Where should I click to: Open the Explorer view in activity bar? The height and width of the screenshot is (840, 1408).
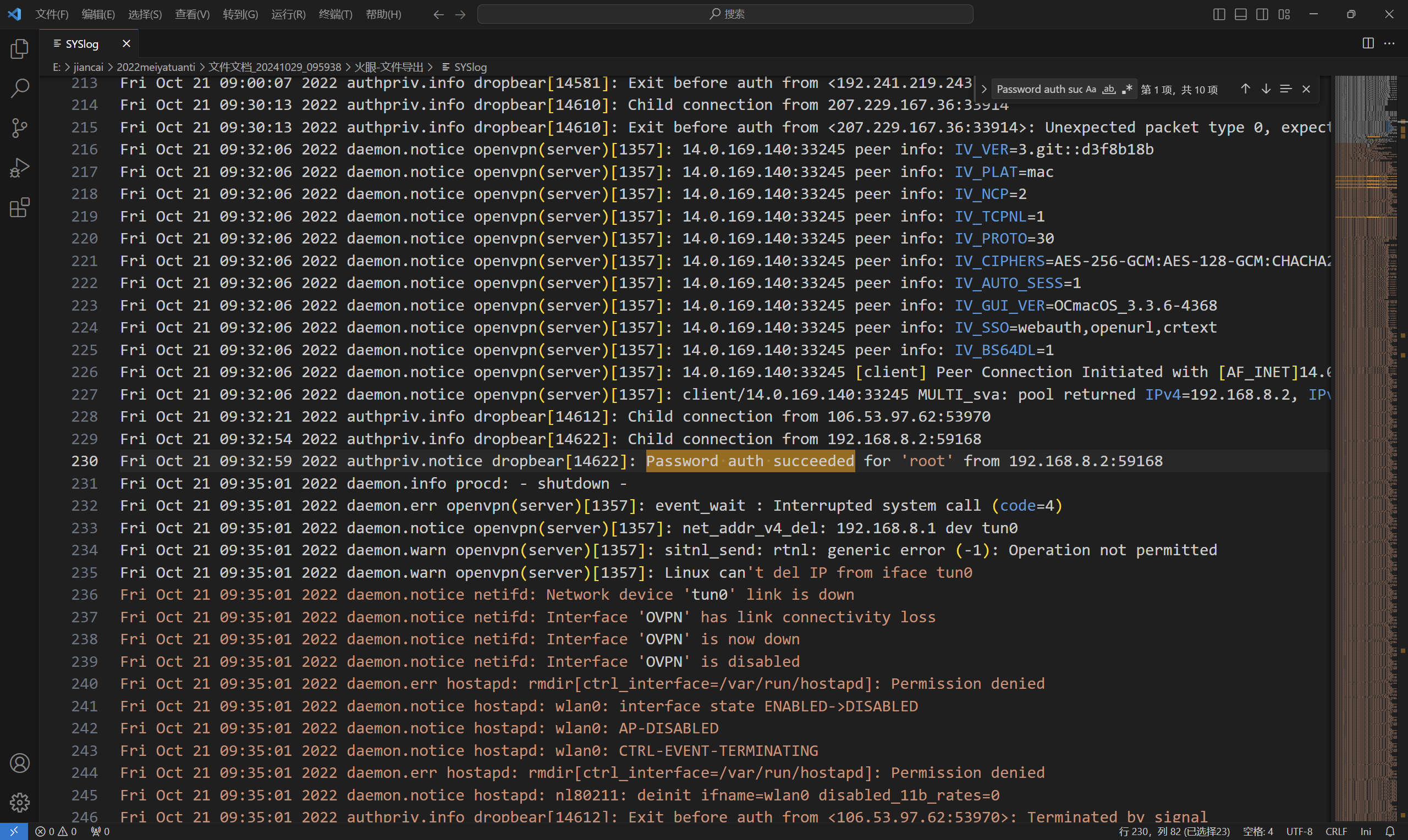pyautogui.click(x=20, y=49)
